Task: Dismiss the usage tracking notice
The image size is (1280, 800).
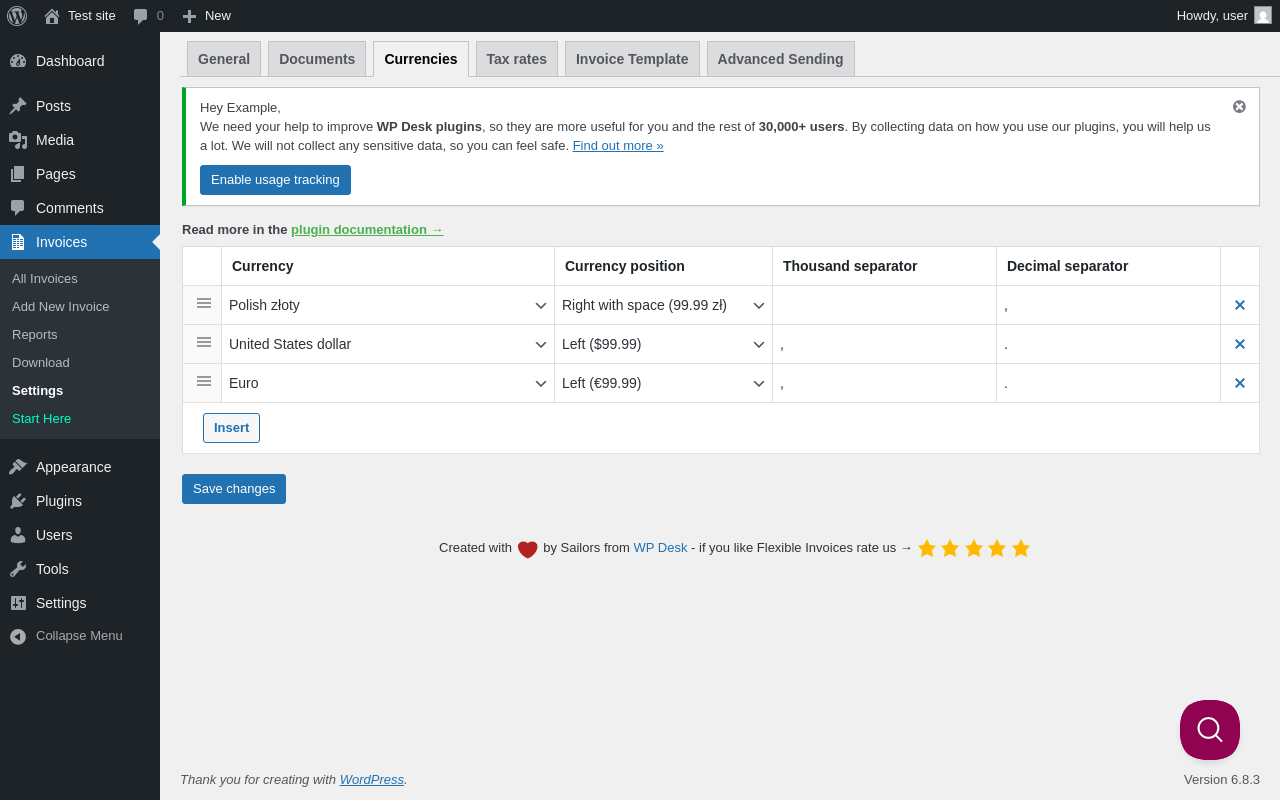Action: pyautogui.click(x=1239, y=107)
